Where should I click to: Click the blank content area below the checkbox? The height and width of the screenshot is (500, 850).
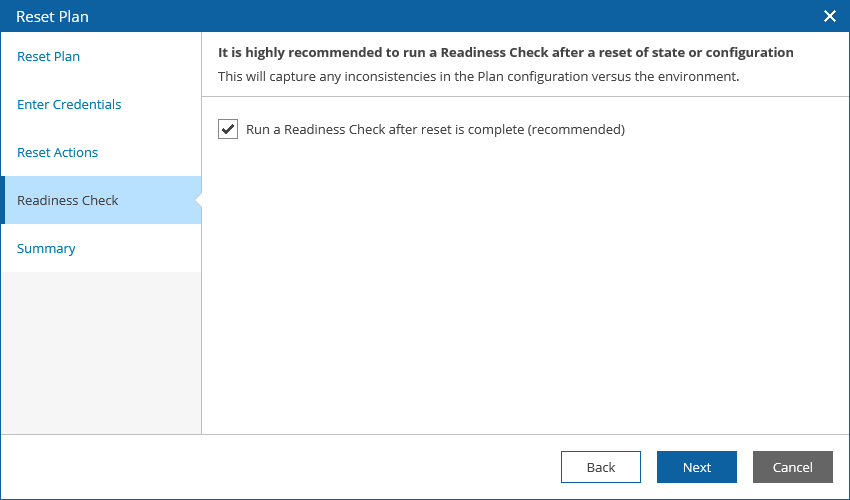[x=520, y=290]
